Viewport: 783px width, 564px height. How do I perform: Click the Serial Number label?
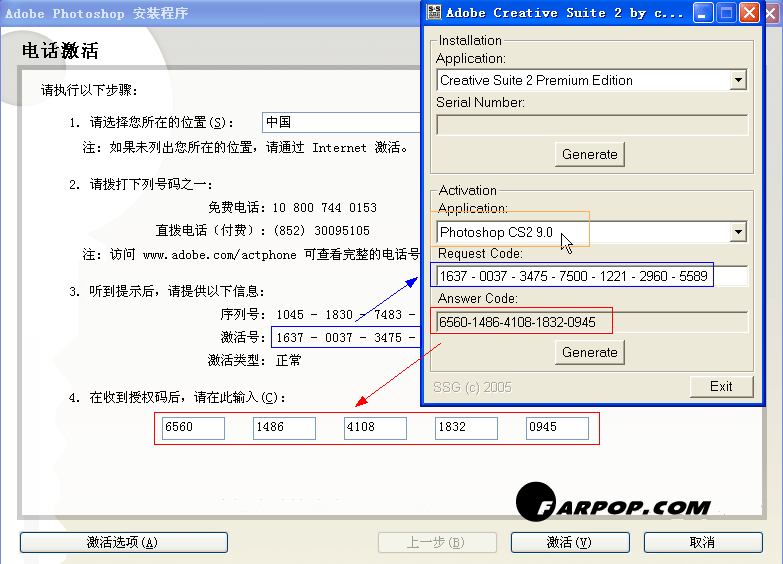tap(480, 102)
